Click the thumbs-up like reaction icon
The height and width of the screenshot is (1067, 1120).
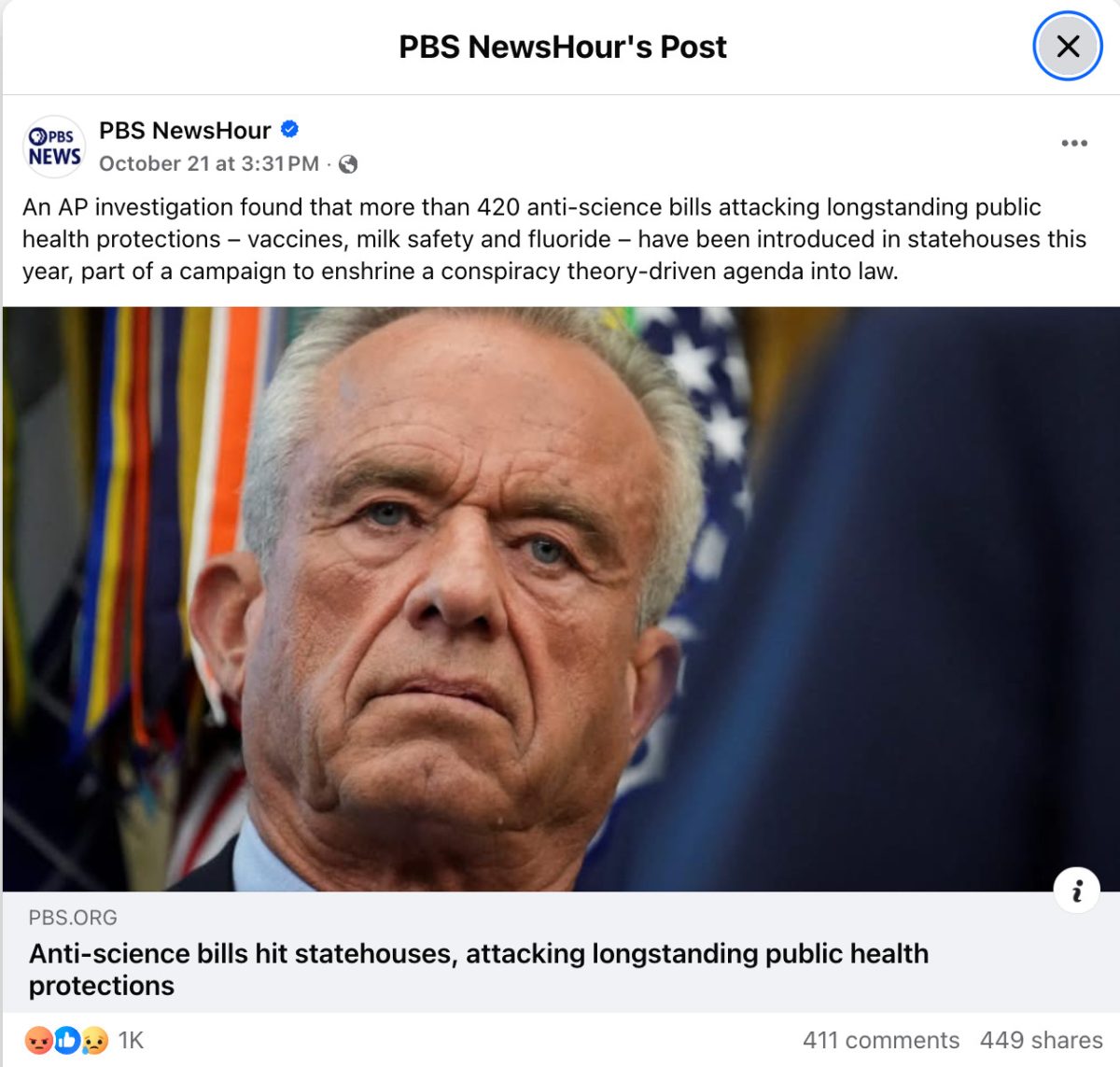coord(67,1040)
